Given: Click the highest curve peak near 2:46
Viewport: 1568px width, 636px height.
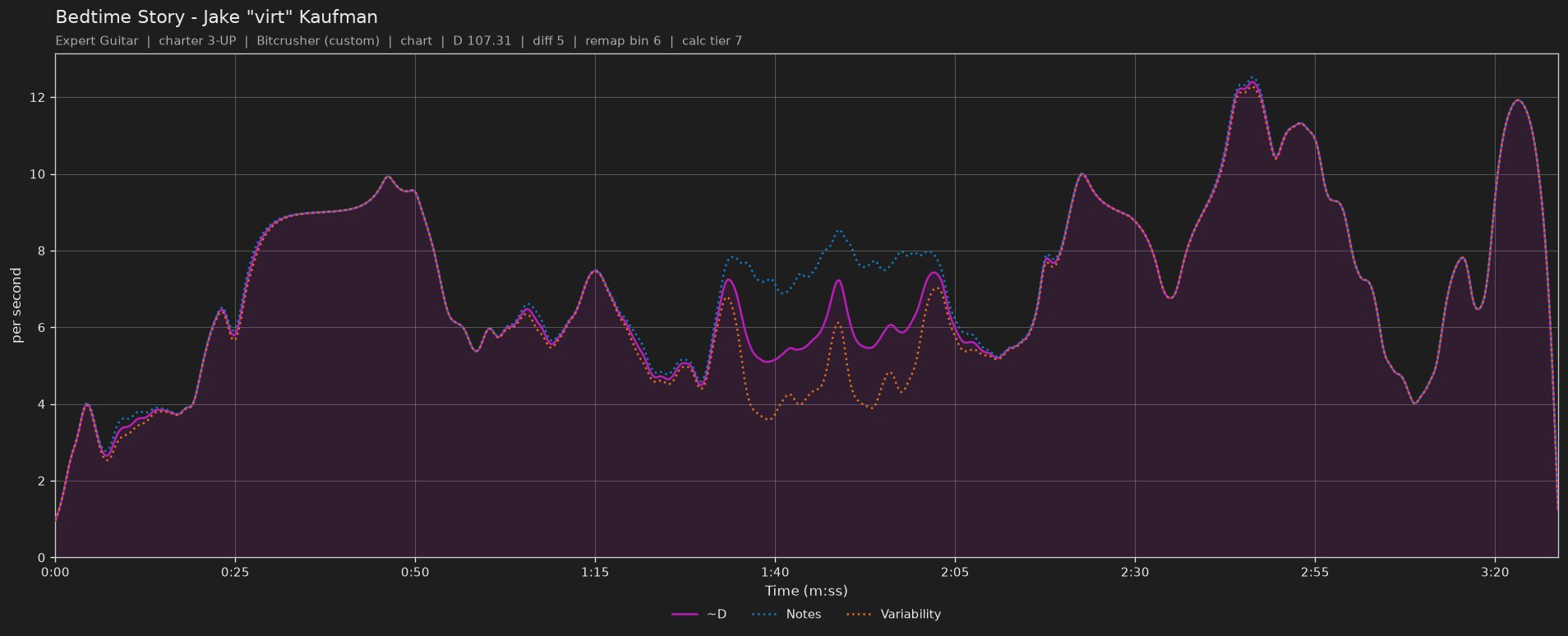Looking at the screenshot, I should [x=1252, y=81].
